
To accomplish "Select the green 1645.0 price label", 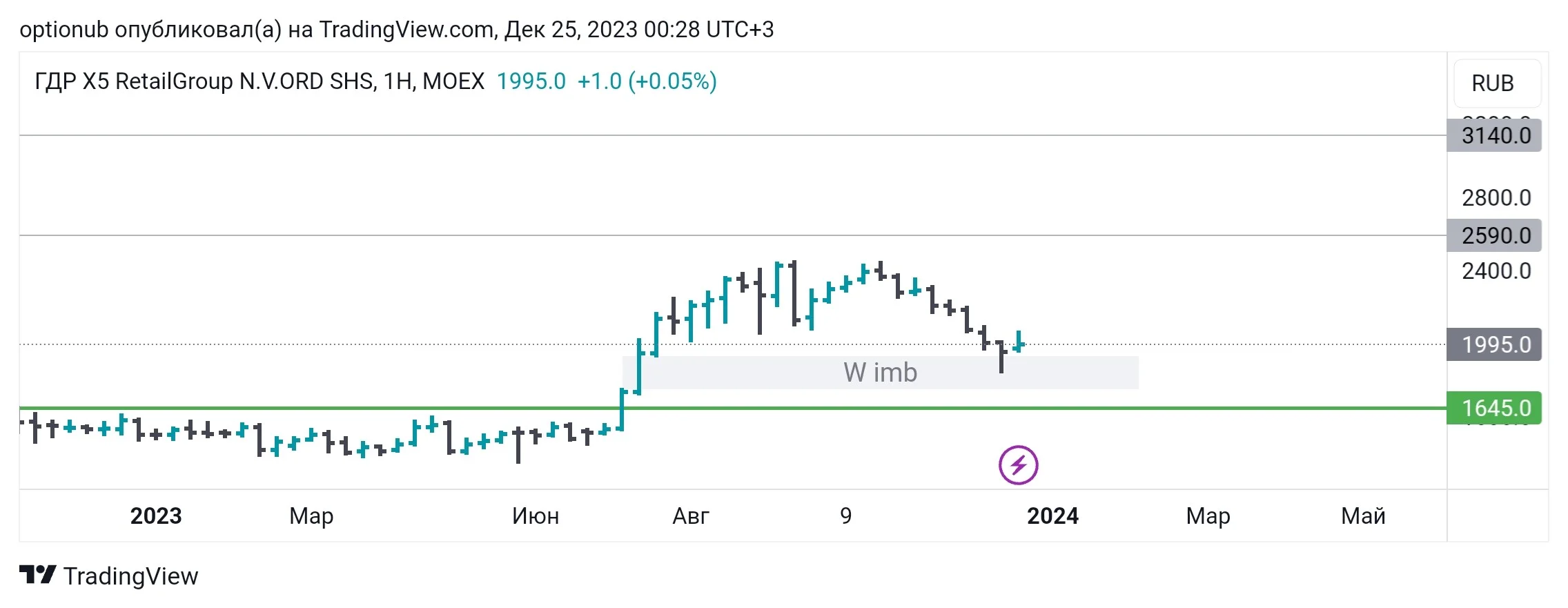I will [x=1494, y=408].
